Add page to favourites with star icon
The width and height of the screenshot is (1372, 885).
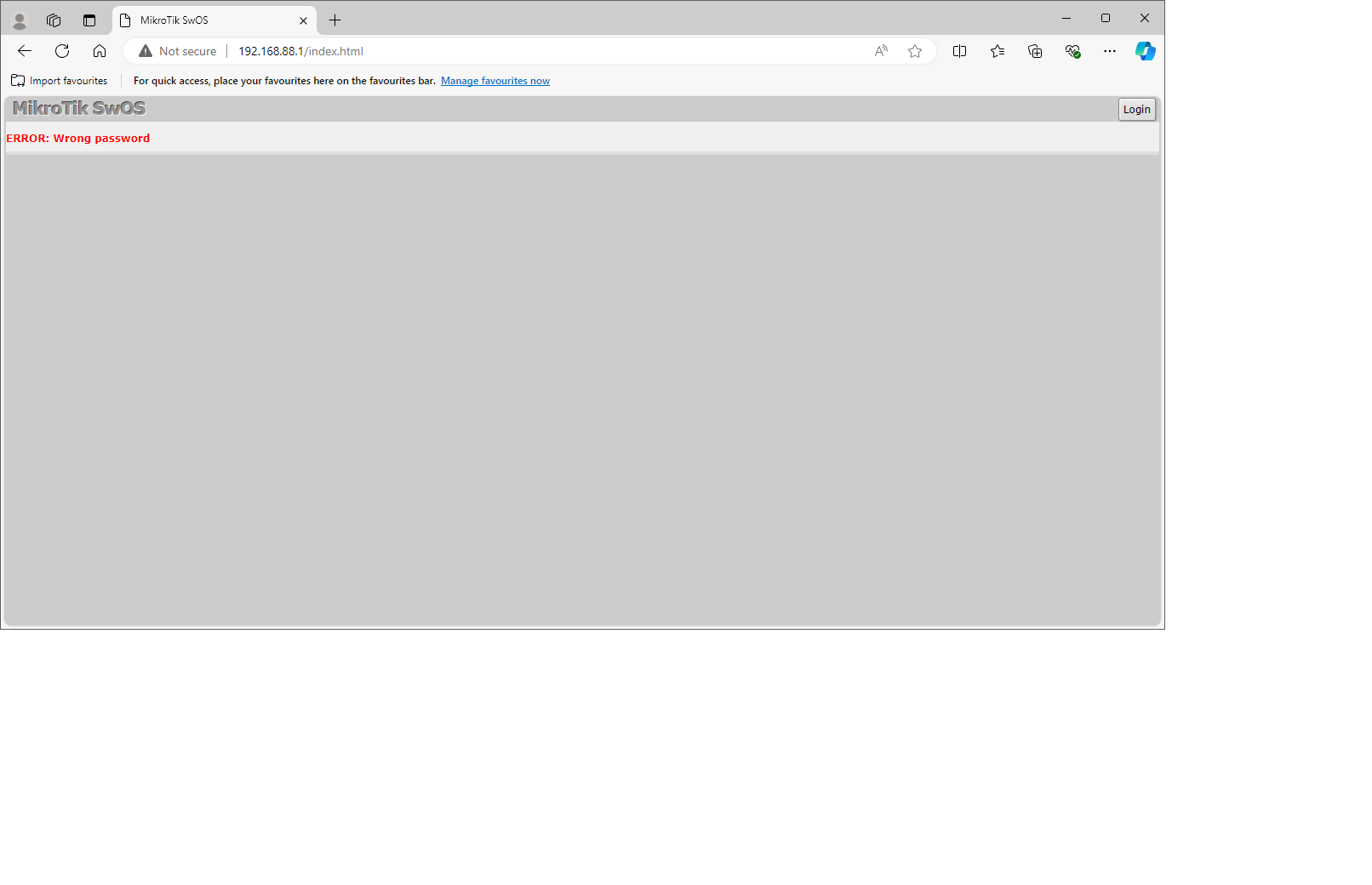(915, 51)
